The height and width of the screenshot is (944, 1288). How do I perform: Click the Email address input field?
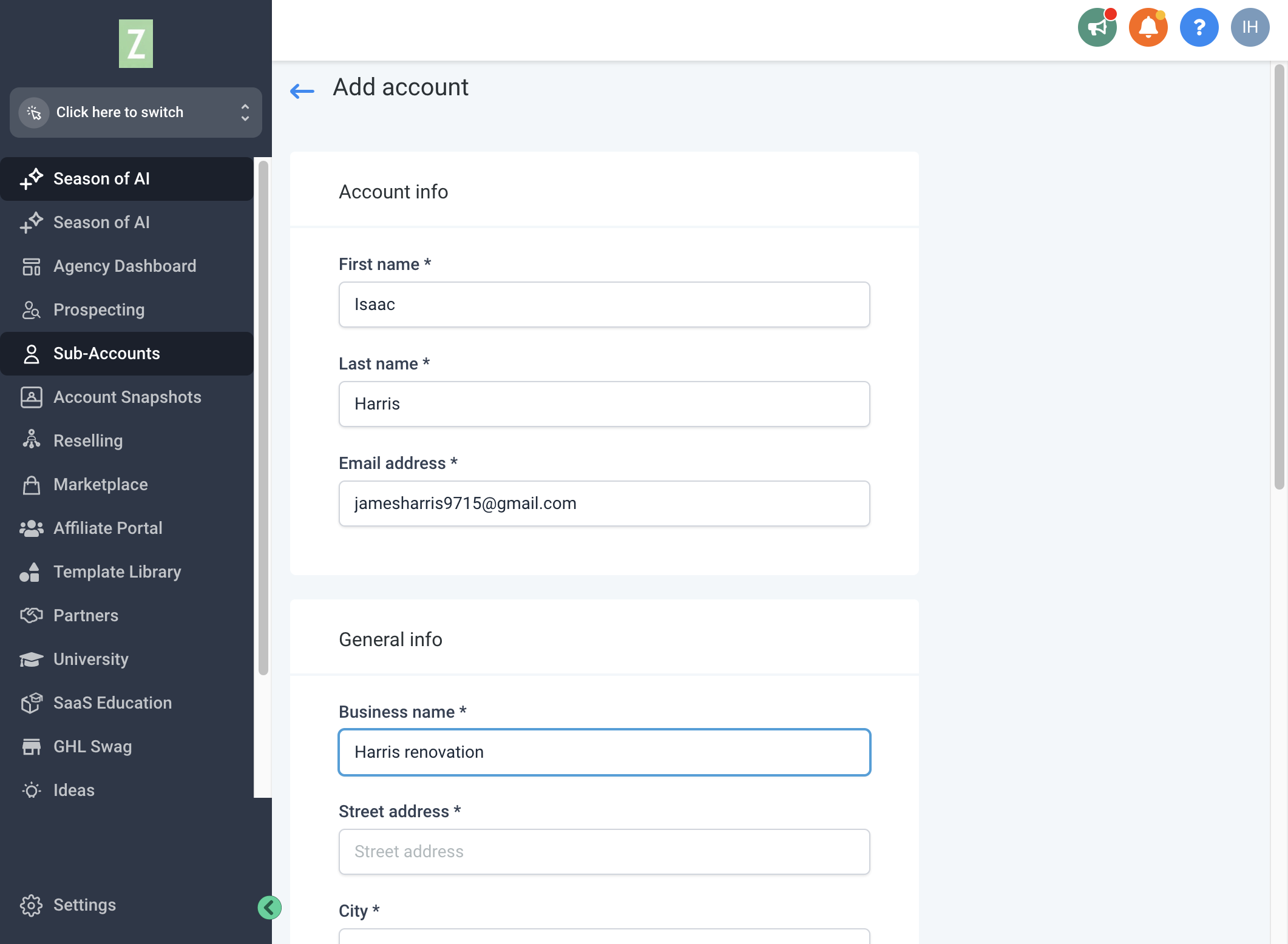point(604,504)
